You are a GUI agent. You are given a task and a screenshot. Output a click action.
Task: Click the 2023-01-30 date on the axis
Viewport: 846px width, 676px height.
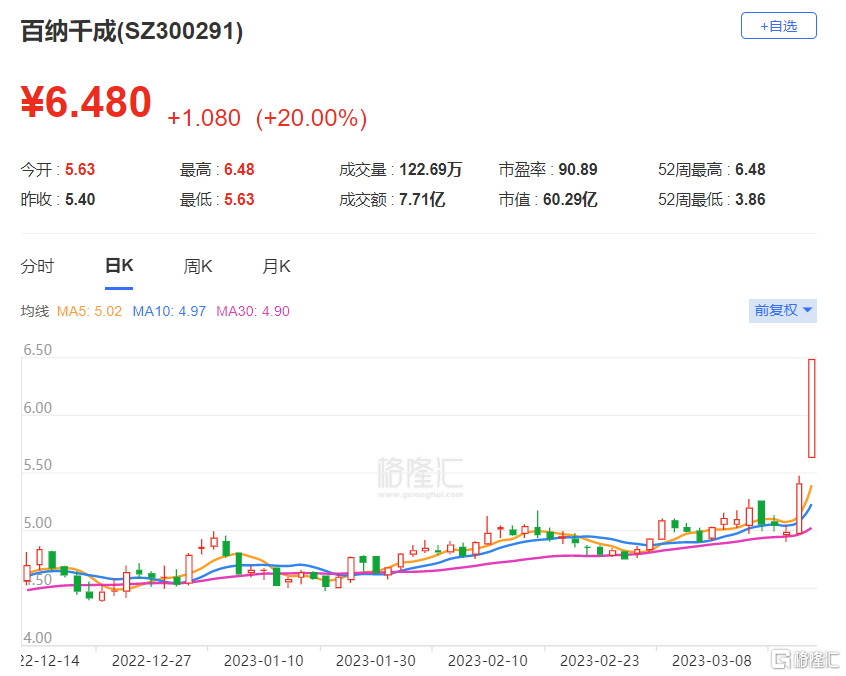[x=376, y=660]
